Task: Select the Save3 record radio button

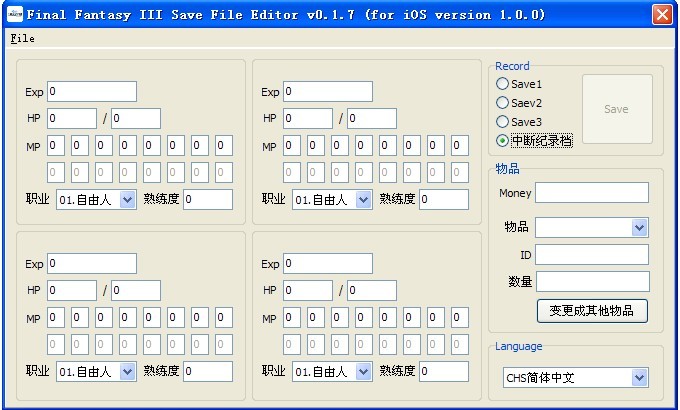Action: (x=519, y=122)
